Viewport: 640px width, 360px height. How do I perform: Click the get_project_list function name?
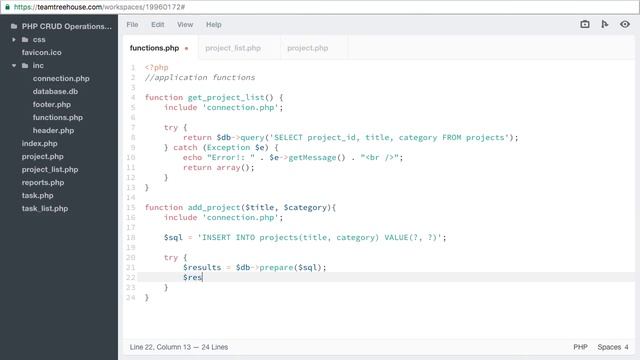226,98
